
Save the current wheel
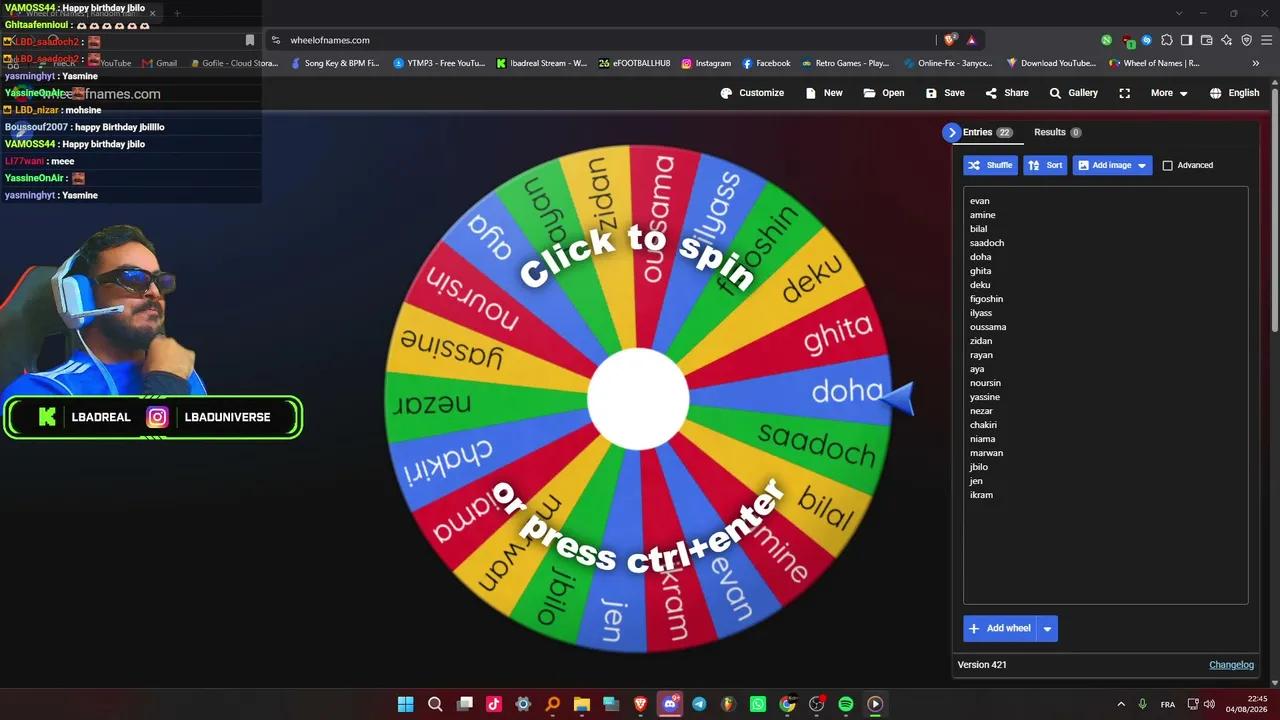(x=945, y=93)
